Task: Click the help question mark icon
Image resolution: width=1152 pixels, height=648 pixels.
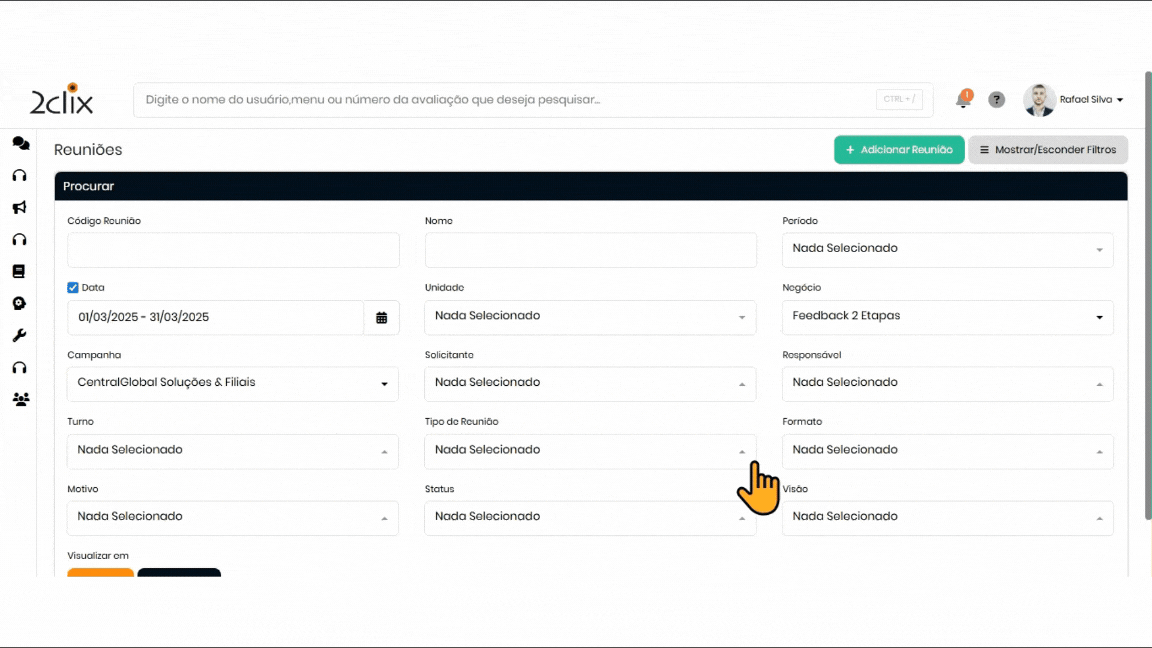Action: 996,100
